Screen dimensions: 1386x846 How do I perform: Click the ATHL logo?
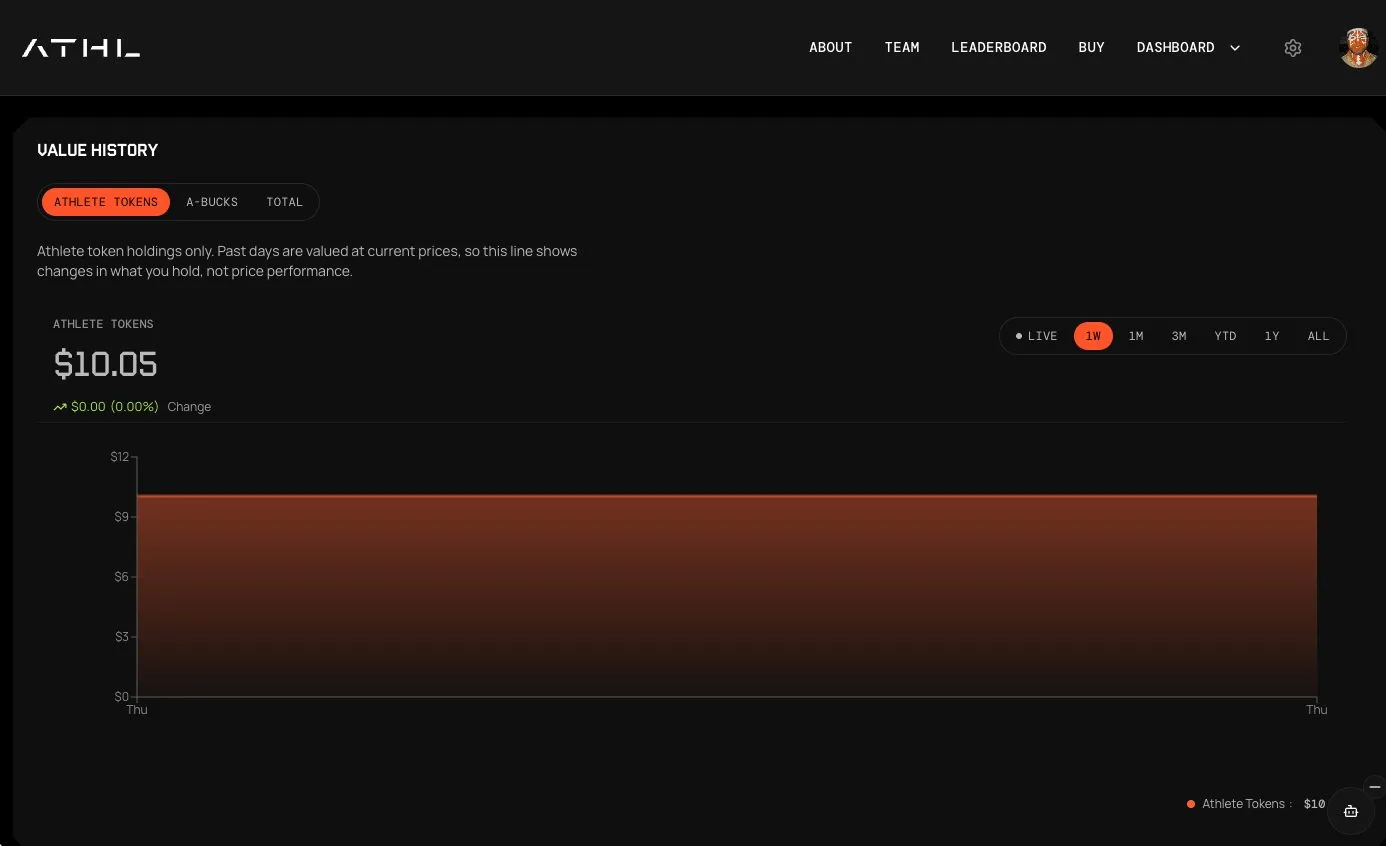coord(81,48)
